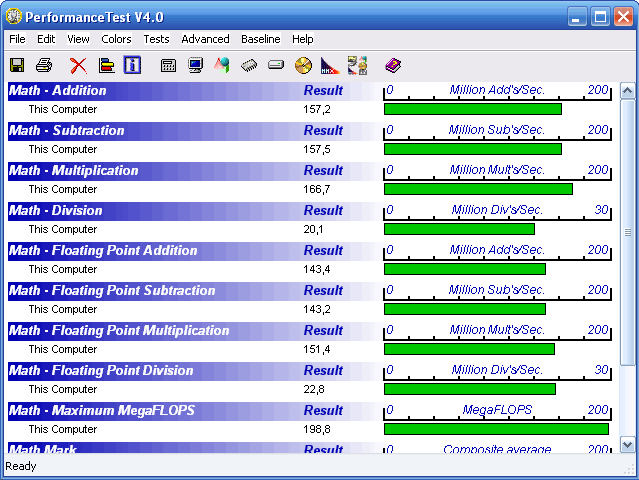Click the memory chip test icon
Image resolution: width=639 pixels, height=480 pixels.
pyautogui.click(x=249, y=65)
